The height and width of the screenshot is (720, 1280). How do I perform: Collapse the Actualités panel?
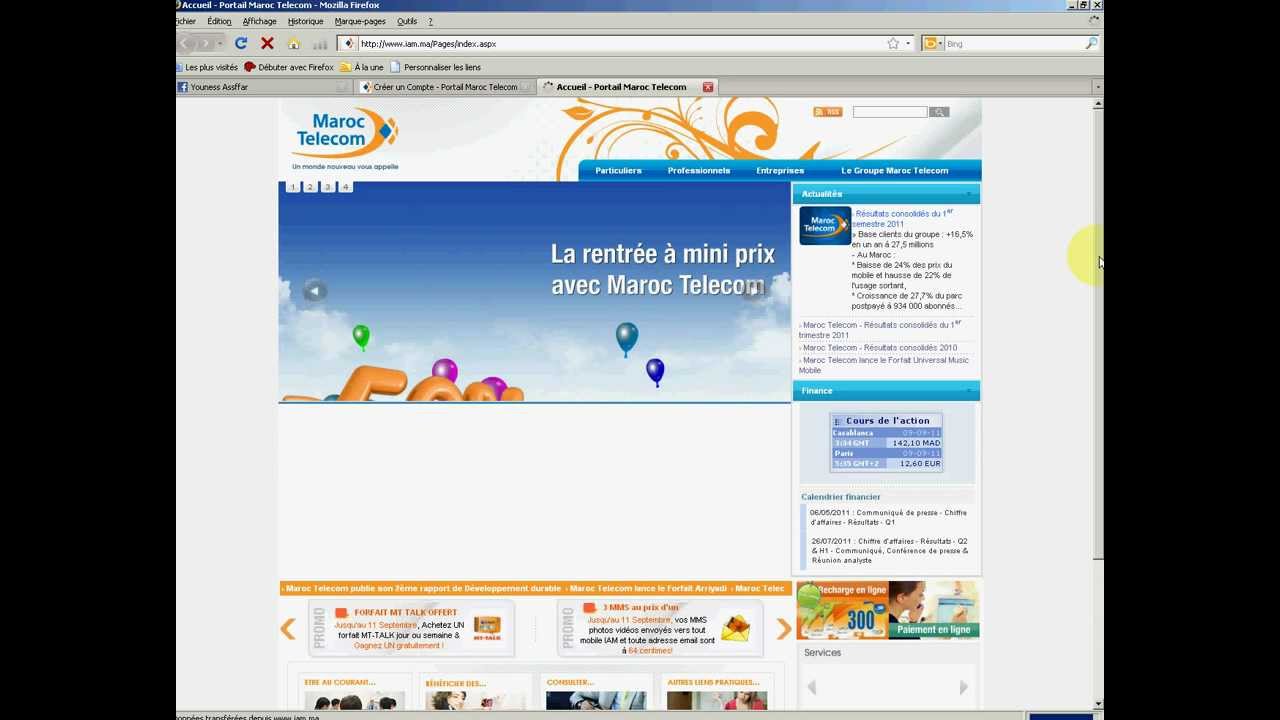tap(968, 194)
